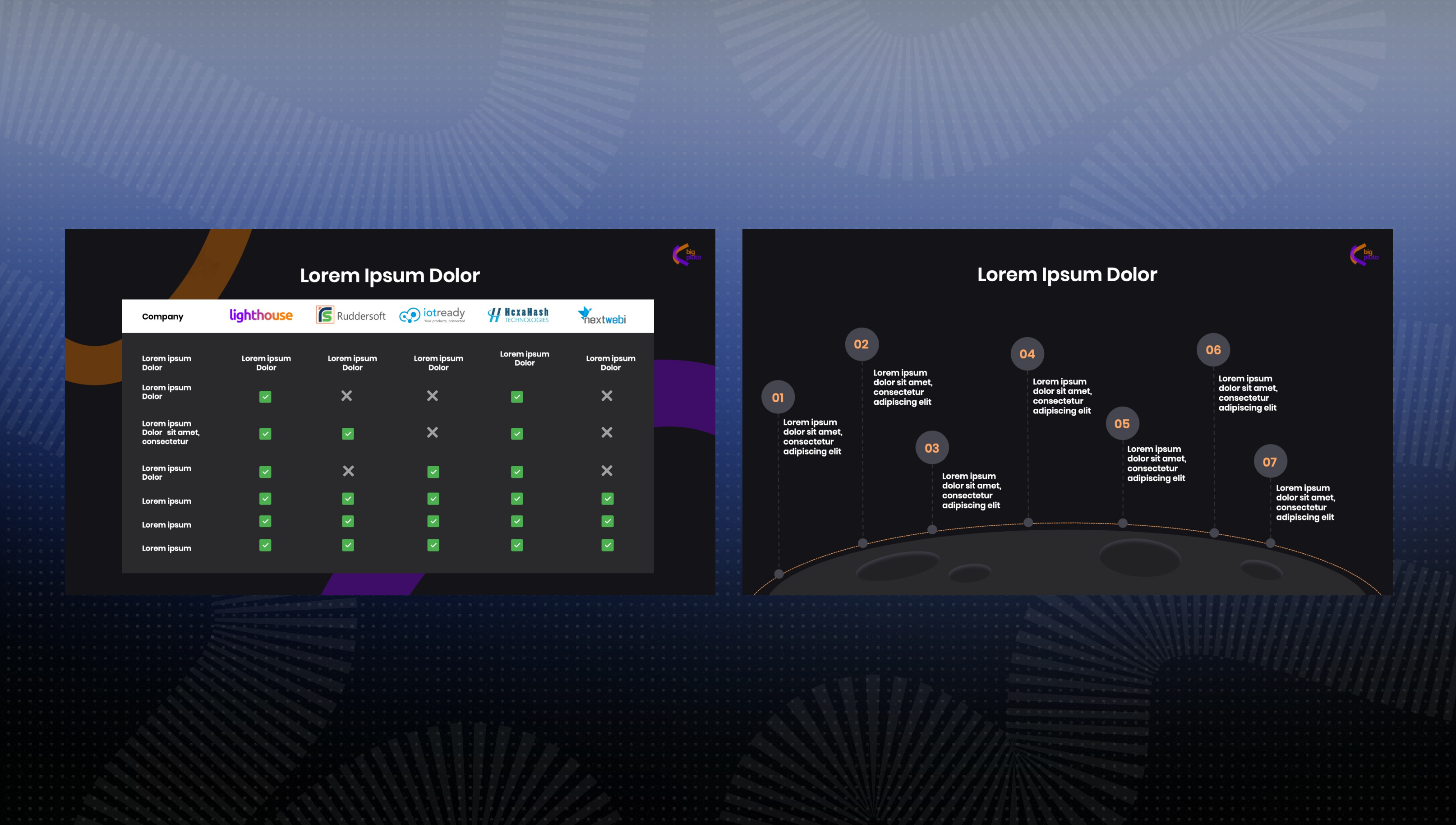
Task: Click bottom-row green checkbox under lighthouse
Action: tap(265, 545)
